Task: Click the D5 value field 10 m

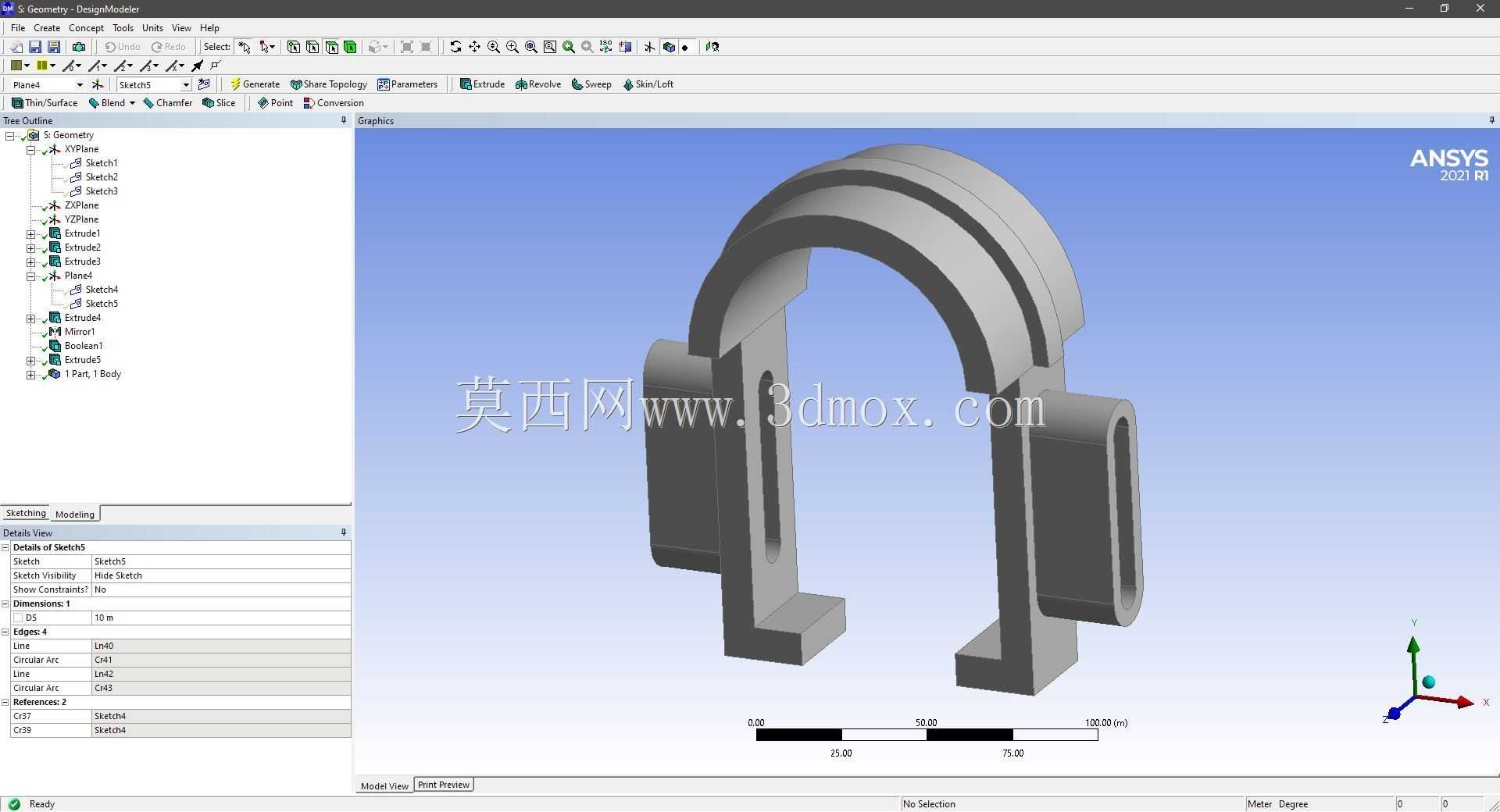Action: tap(221, 618)
